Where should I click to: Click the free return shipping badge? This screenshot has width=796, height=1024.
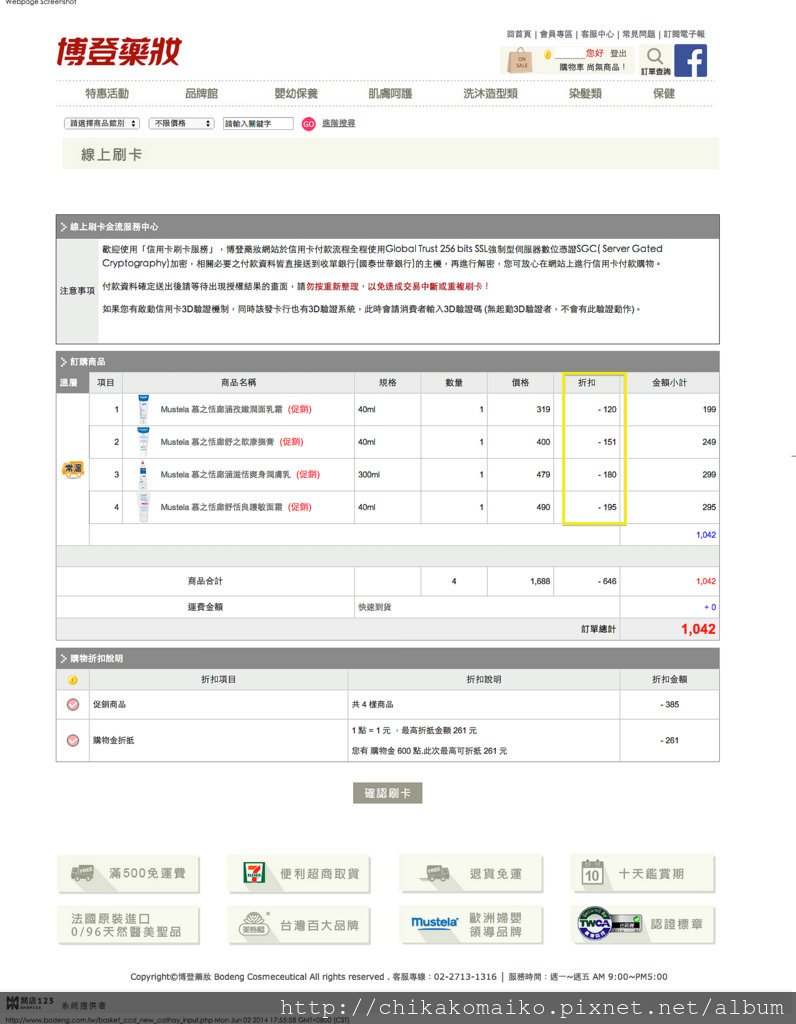pyautogui.click(x=471, y=874)
